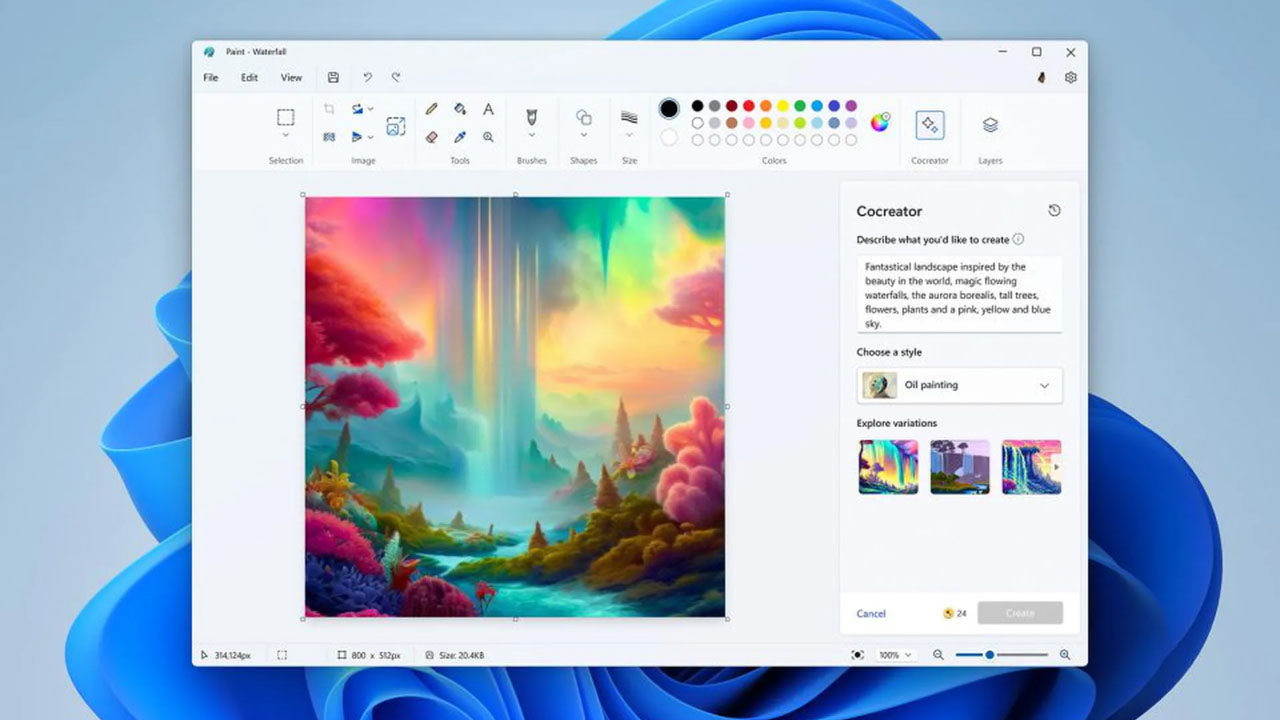Select the Pencil tool
Viewport: 1280px width, 720px height.
[x=432, y=109]
